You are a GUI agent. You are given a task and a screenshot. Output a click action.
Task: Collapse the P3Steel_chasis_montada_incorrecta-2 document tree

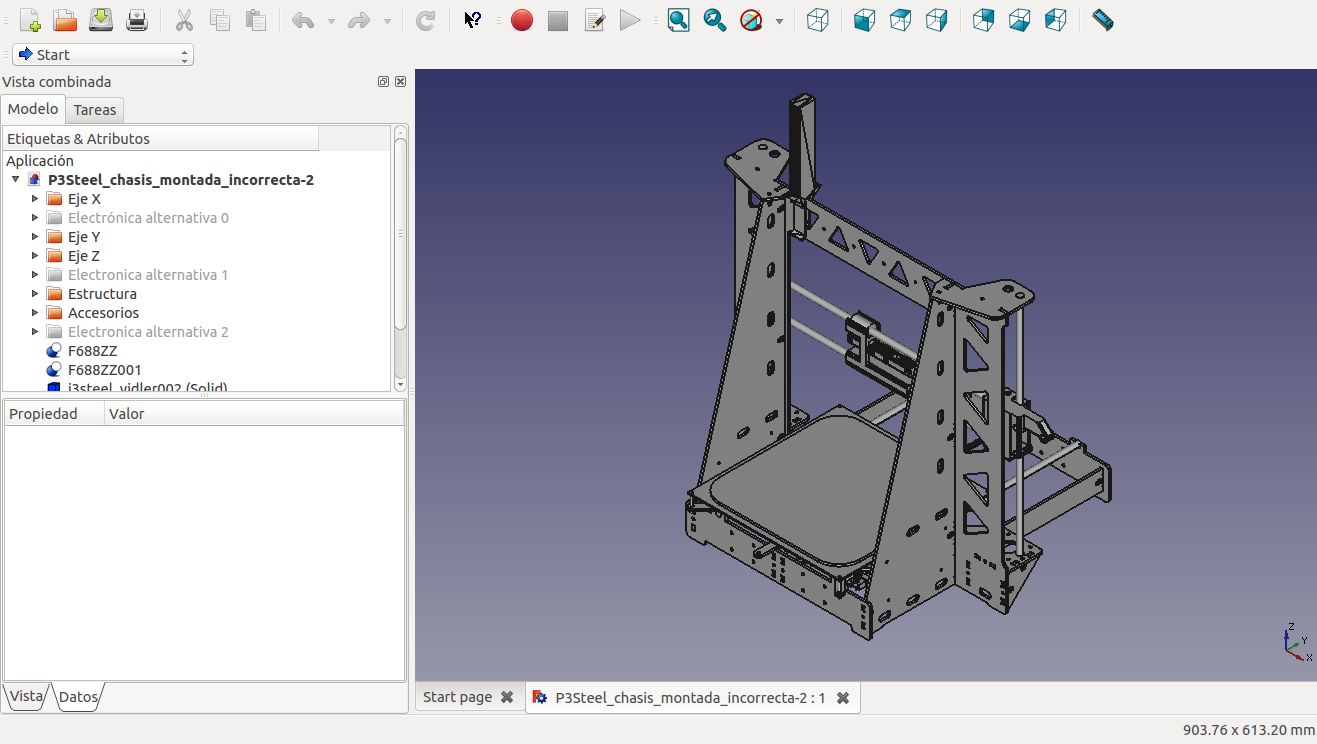16,180
